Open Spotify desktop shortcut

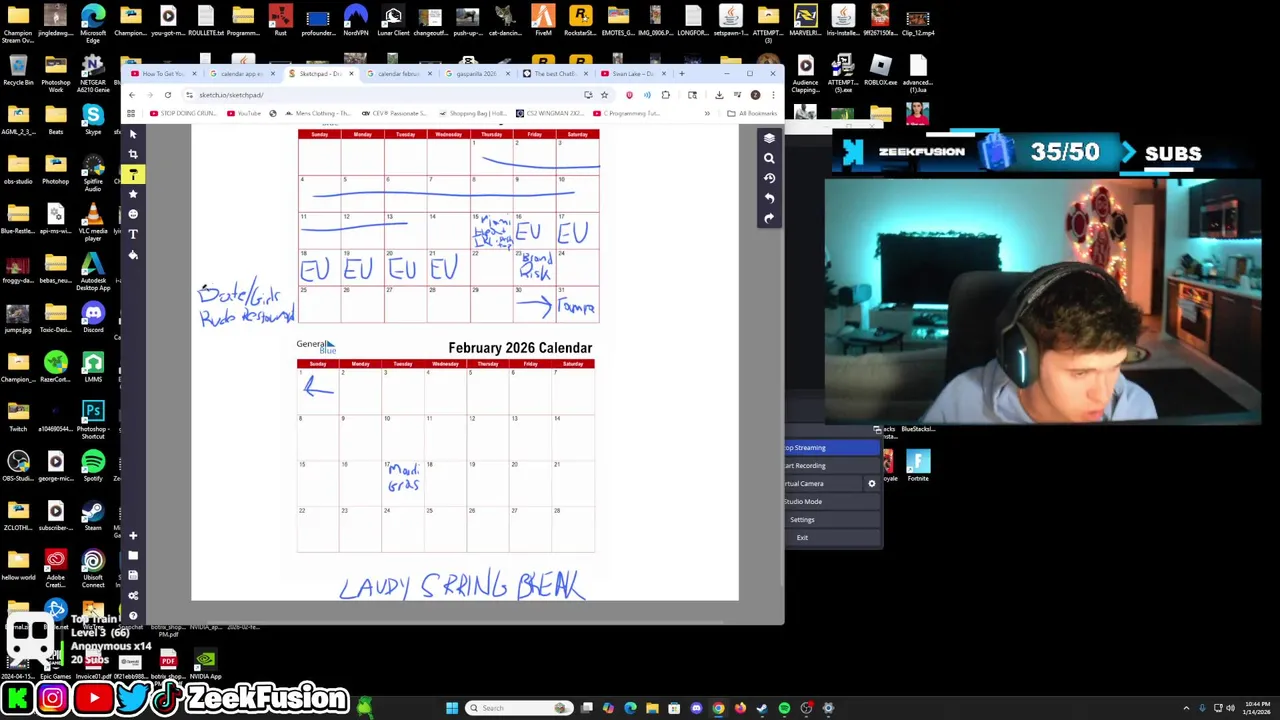point(93,466)
